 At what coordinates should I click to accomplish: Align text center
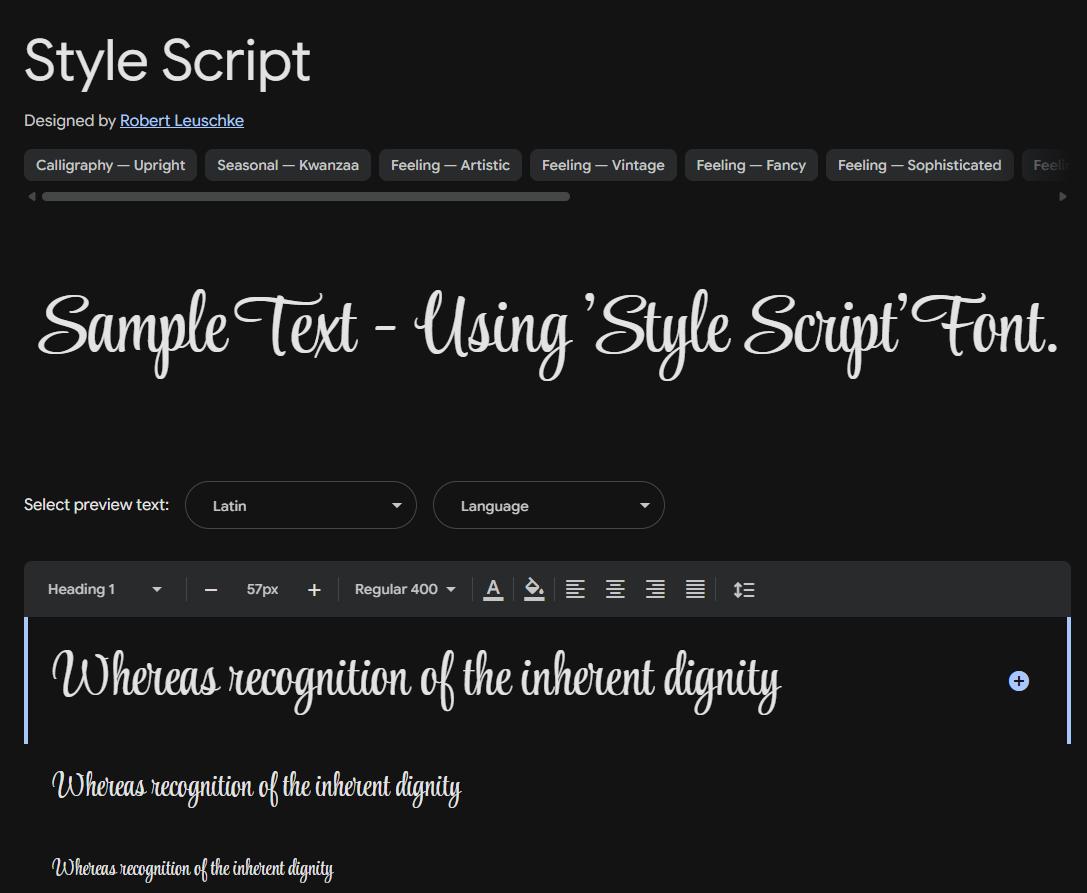(x=616, y=589)
